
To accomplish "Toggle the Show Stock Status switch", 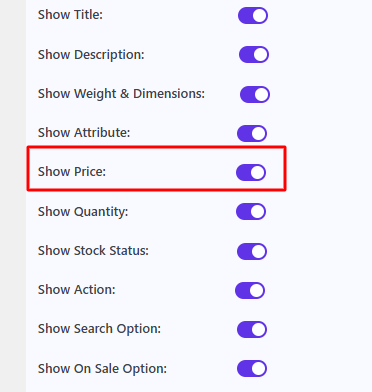I will click(x=252, y=251).
